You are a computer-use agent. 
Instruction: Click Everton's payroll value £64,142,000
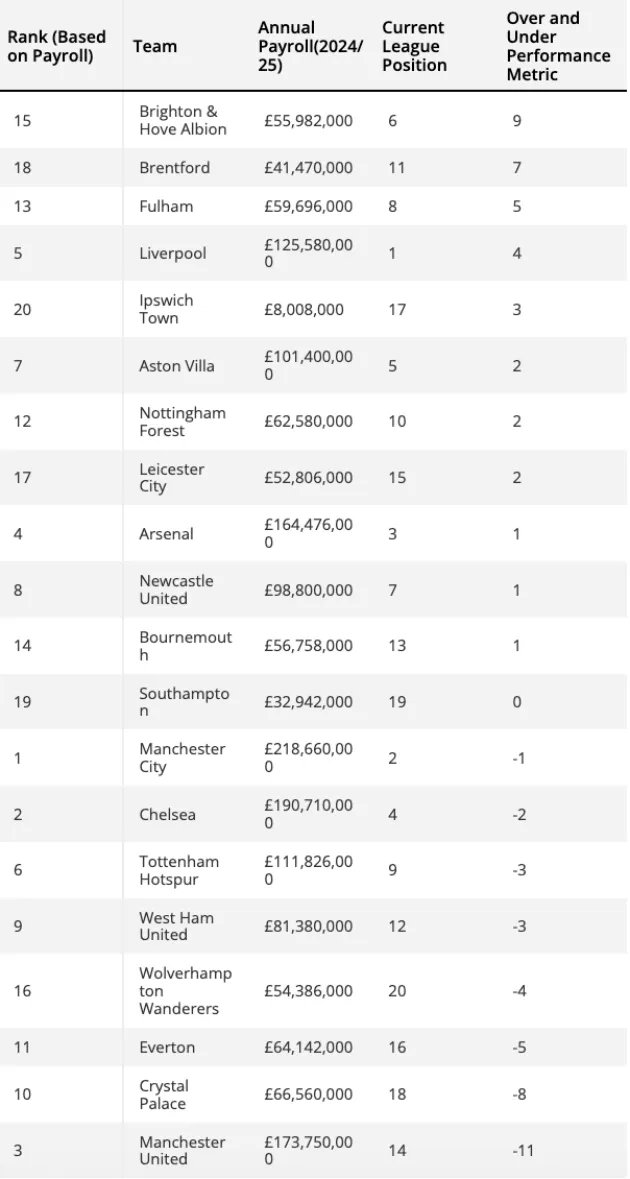308,1047
